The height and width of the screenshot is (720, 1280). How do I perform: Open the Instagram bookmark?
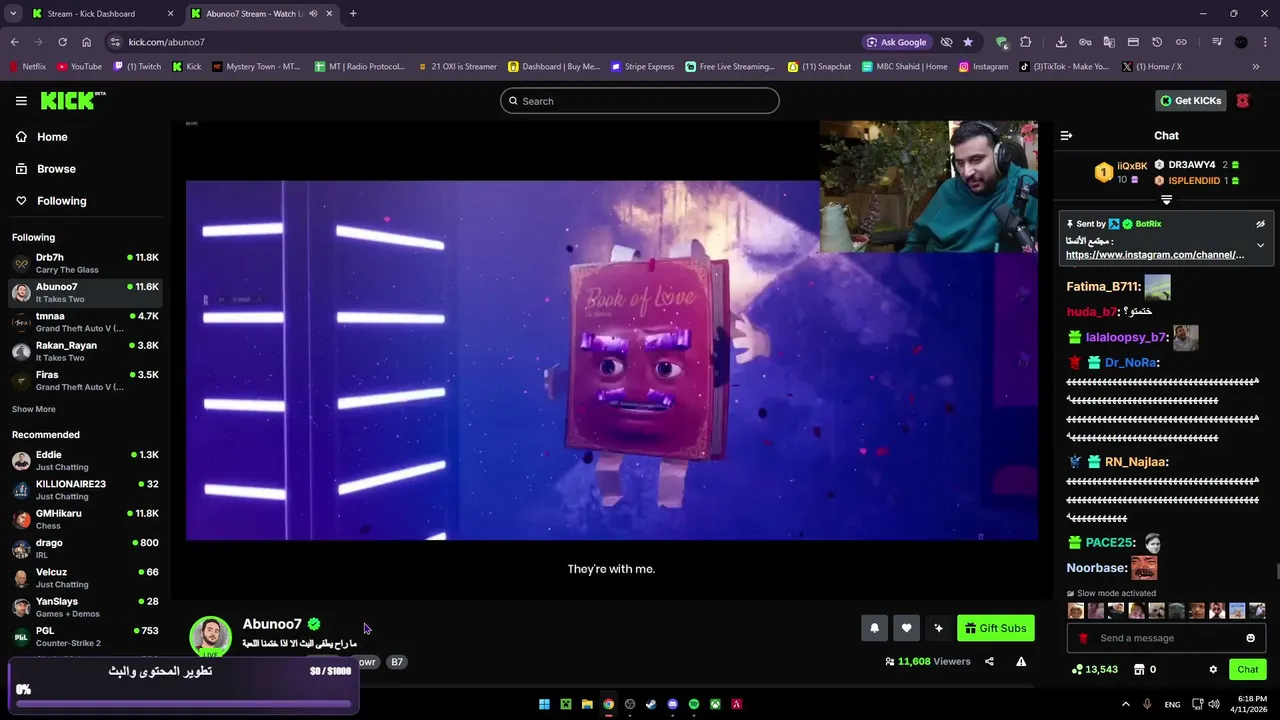click(x=983, y=67)
